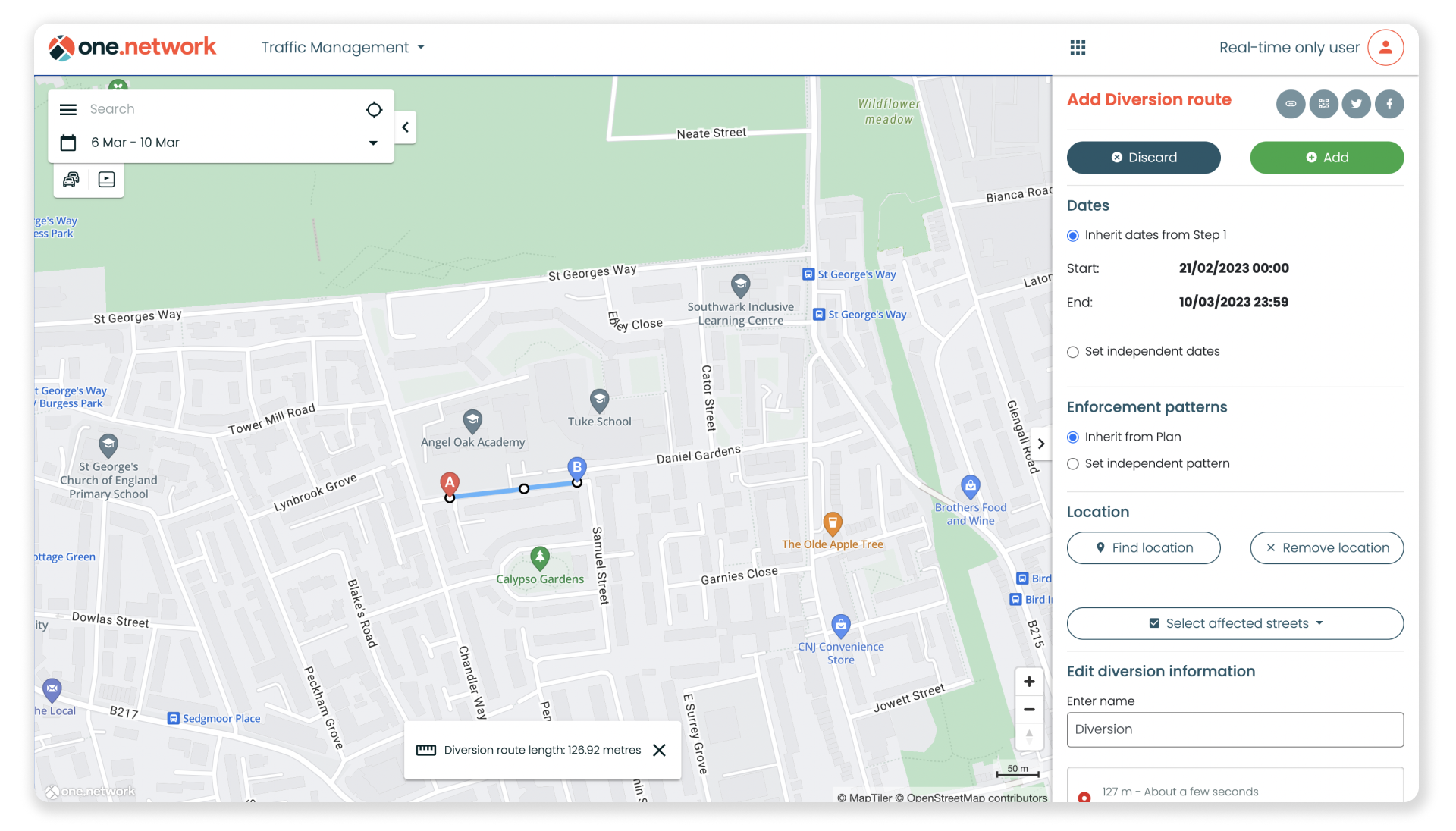Click the MapTiler attribution link
The height and width of the screenshot is (831, 1456).
[x=864, y=798]
